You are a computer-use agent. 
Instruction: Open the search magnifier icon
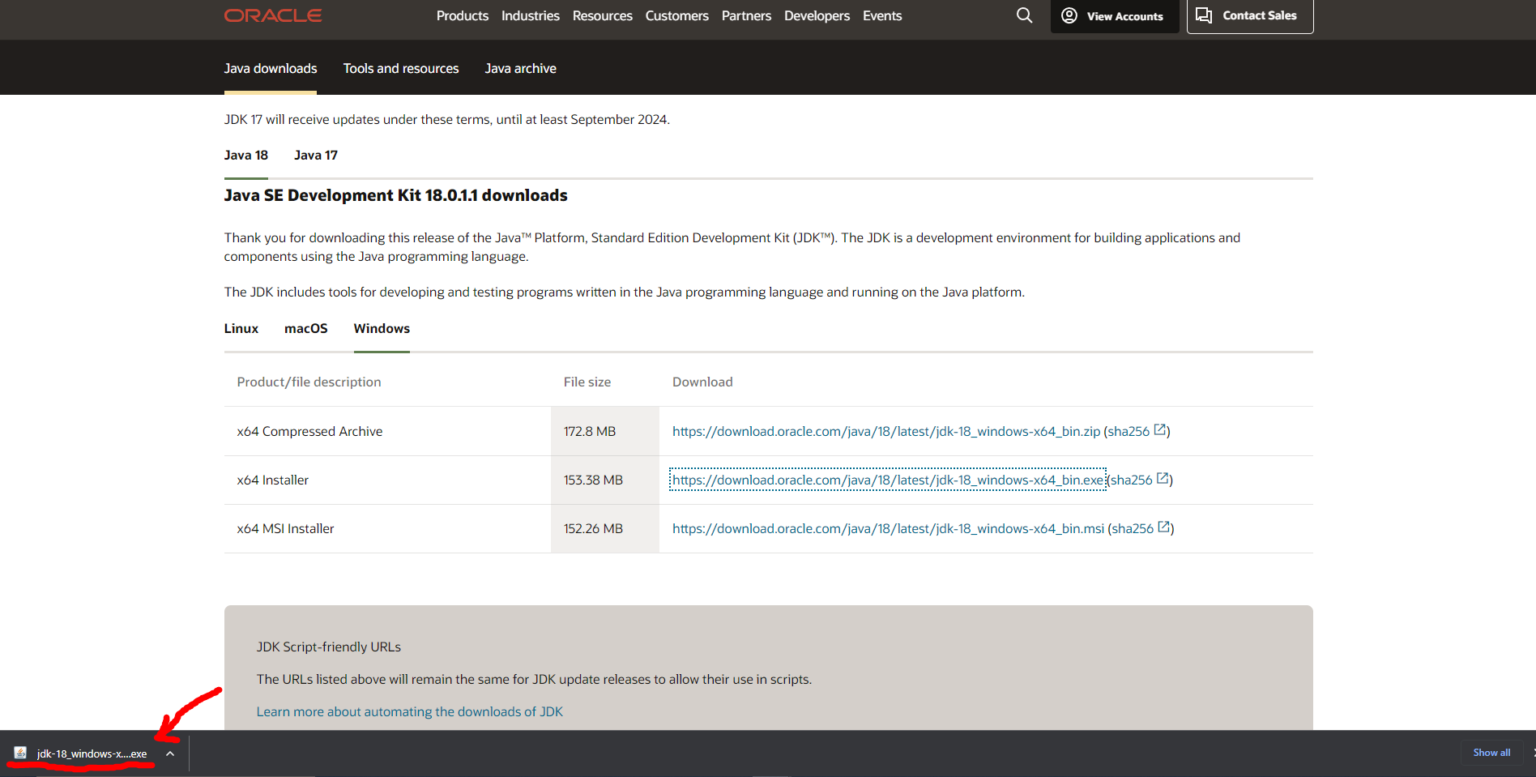click(x=1024, y=16)
